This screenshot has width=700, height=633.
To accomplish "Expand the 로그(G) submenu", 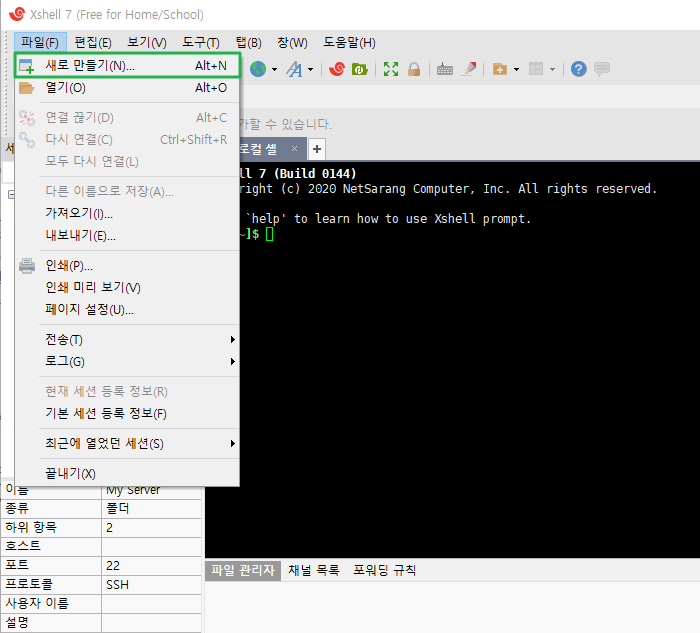I will click(128, 362).
